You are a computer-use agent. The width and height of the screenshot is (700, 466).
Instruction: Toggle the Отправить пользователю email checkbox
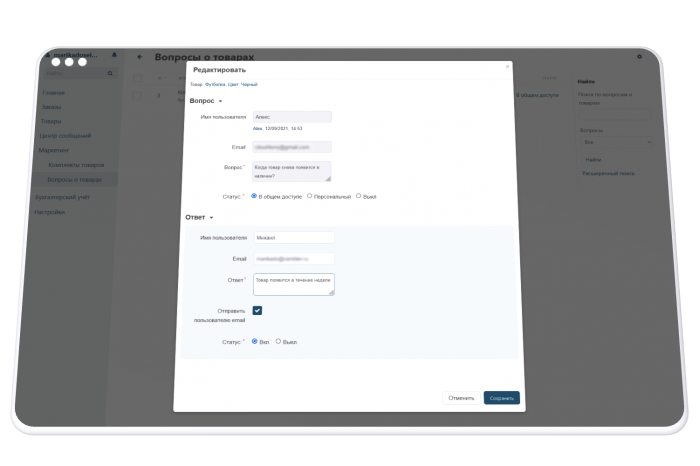click(x=257, y=311)
